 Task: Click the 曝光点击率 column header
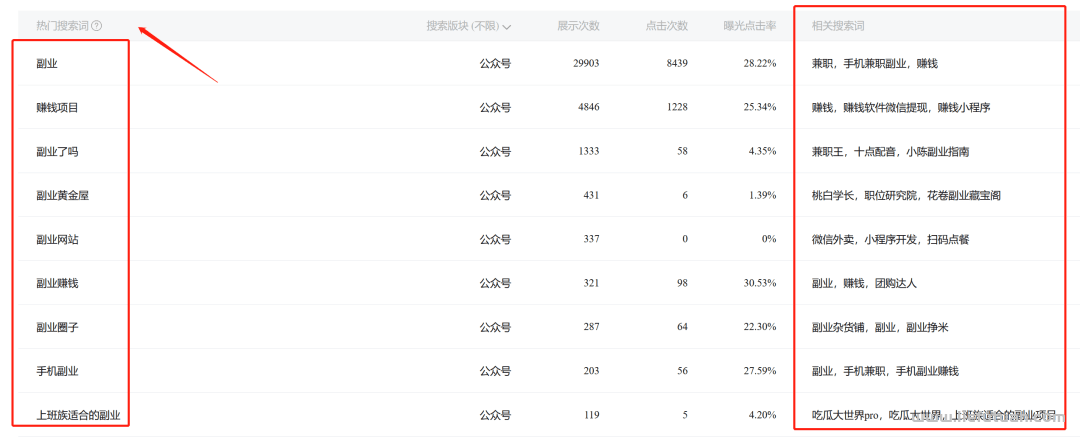750,26
